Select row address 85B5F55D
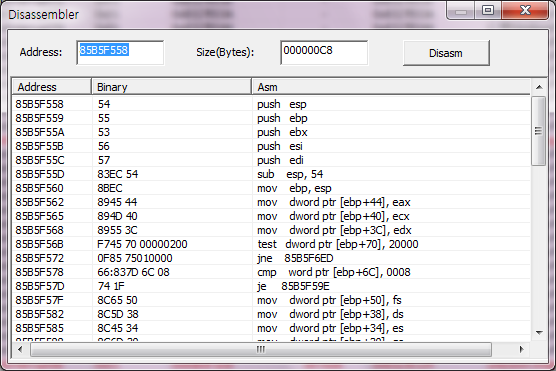The height and width of the screenshot is (371, 556). tap(40, 174)
